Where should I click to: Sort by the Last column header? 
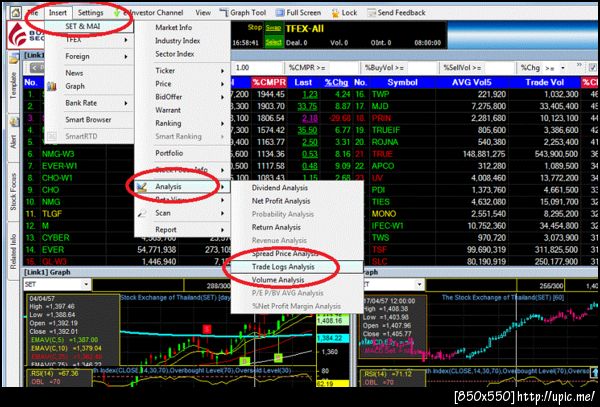pos(303,82)
